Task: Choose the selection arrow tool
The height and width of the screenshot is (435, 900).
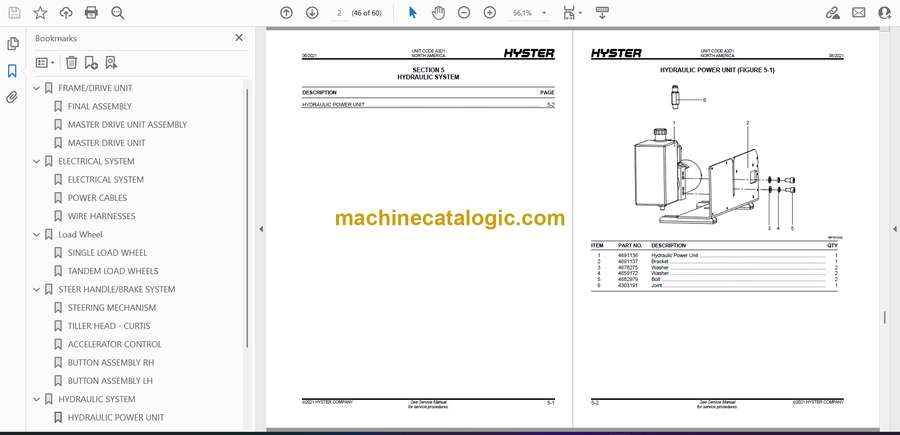Action: point(412,13)
